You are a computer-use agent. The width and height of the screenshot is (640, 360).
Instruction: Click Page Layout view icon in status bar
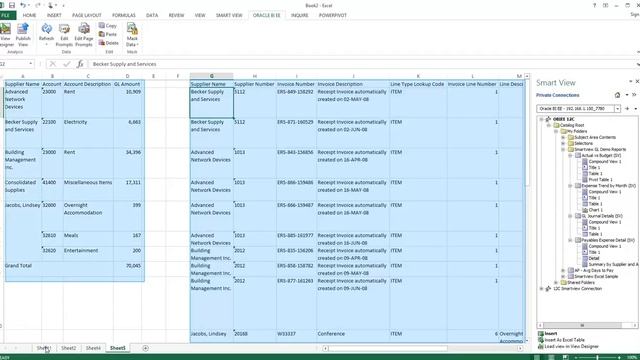pyautogui.click(x=551, y=357)
